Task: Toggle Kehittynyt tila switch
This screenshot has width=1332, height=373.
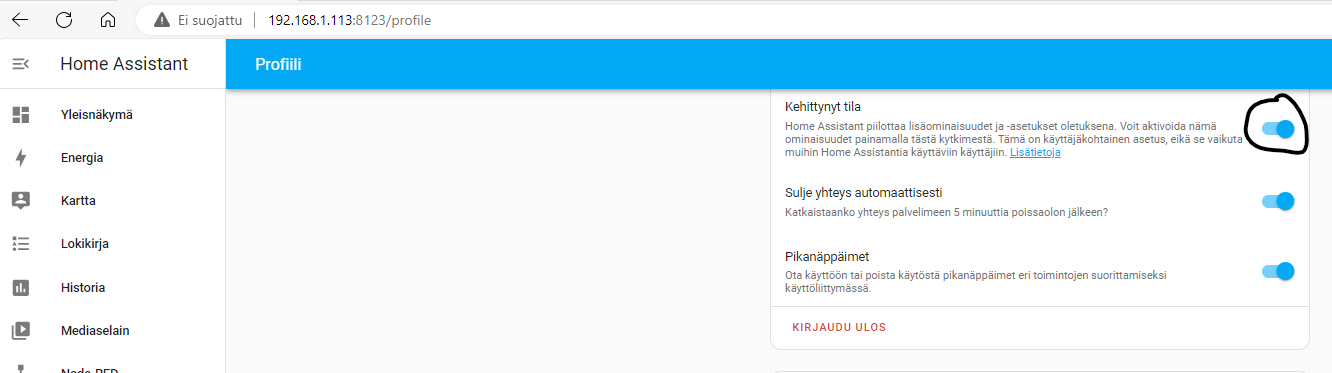Action: pyautogui.click(x=1278, y=129)
